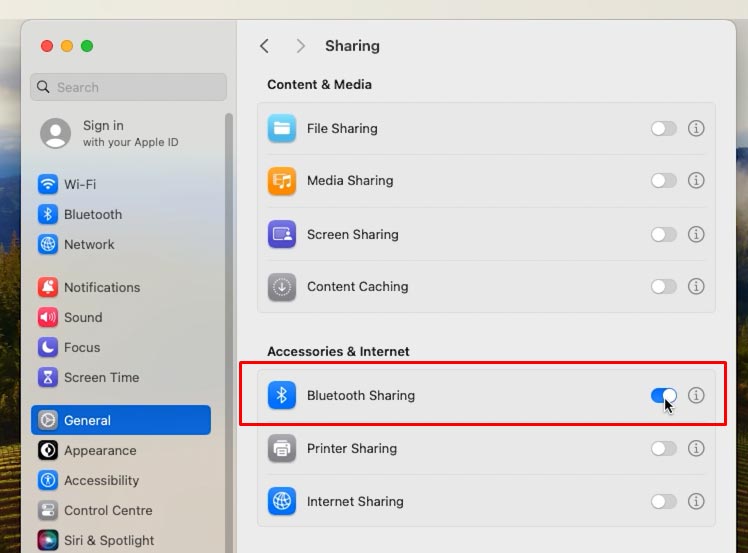This screenshot has width=748, height=553.
Task: Open Control Centre label
Action: (x=108, y=511)
